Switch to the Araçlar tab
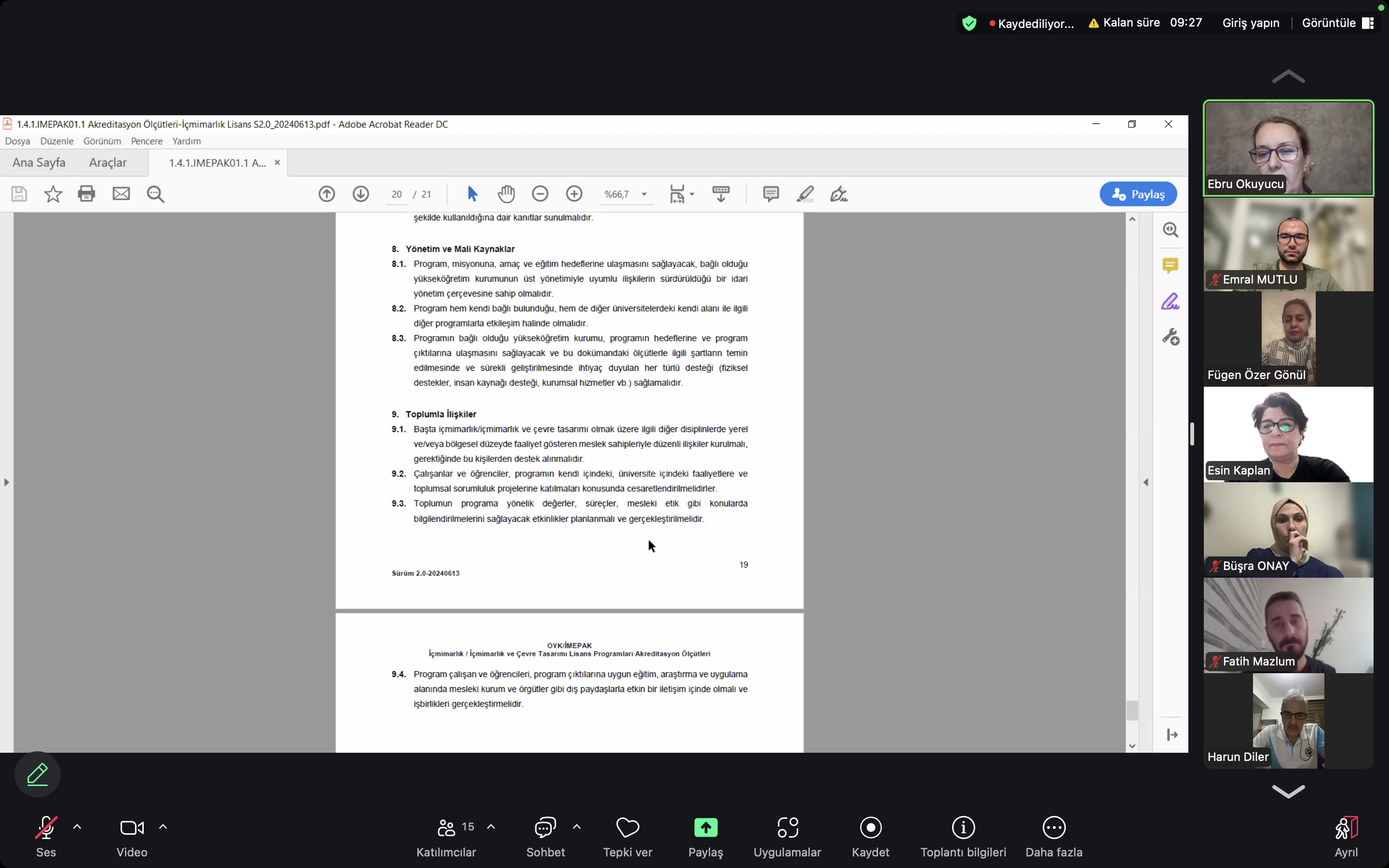Viewport: 1389px width, 868px height. pyautogui.click(x=108, y=163)
